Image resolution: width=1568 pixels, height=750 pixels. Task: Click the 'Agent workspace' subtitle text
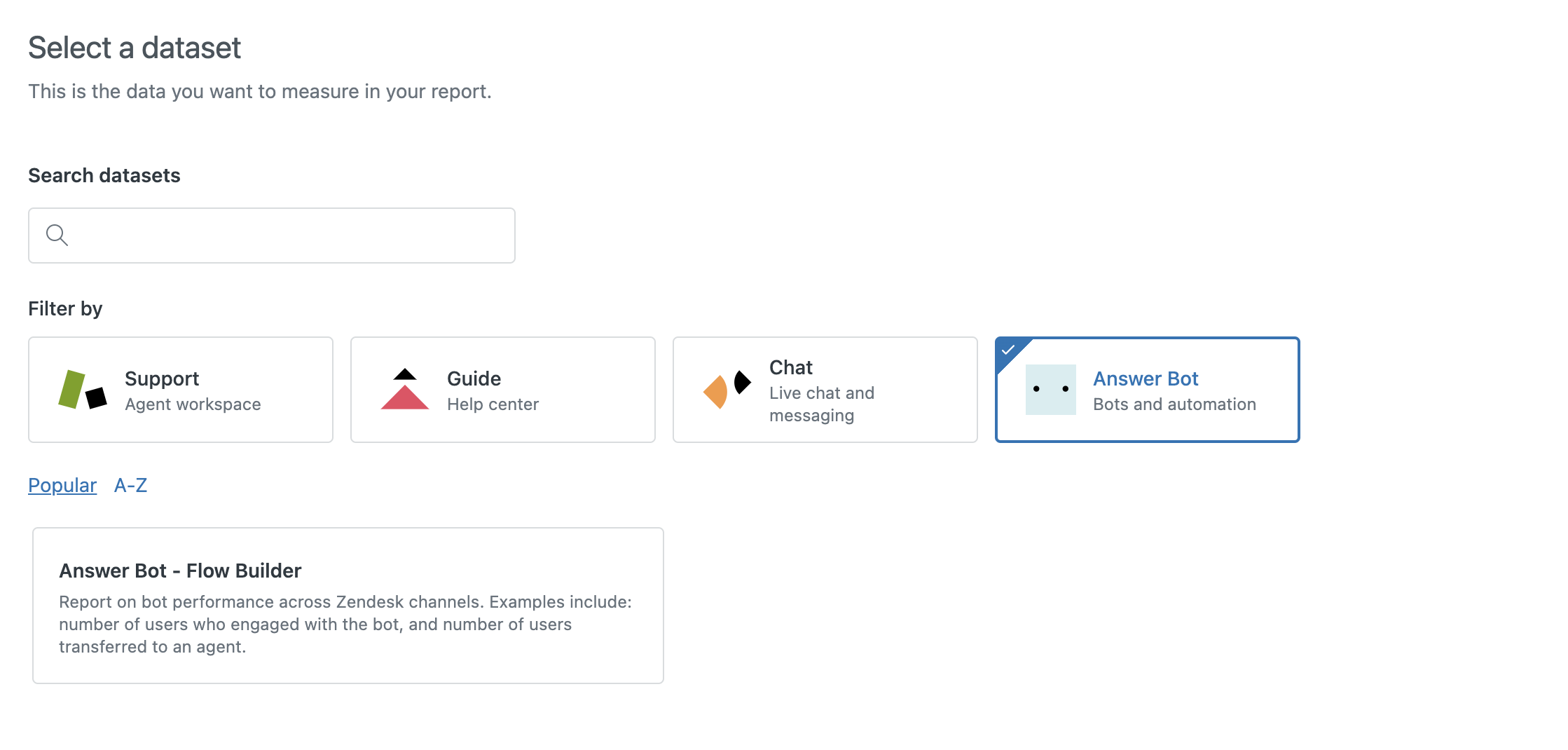tap(193, 404)
